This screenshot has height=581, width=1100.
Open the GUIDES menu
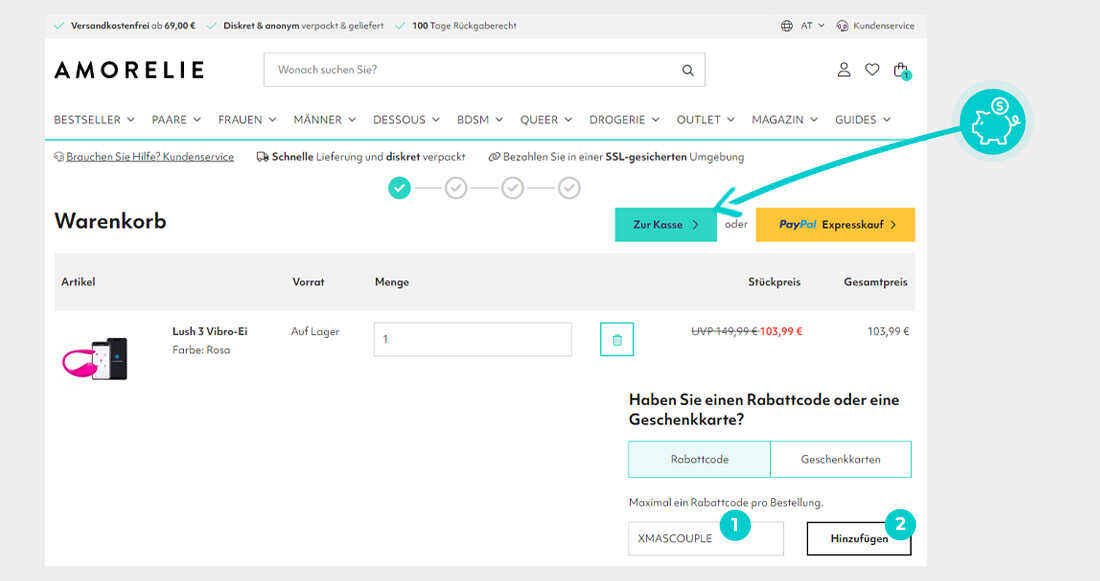(x=862, y=120)
